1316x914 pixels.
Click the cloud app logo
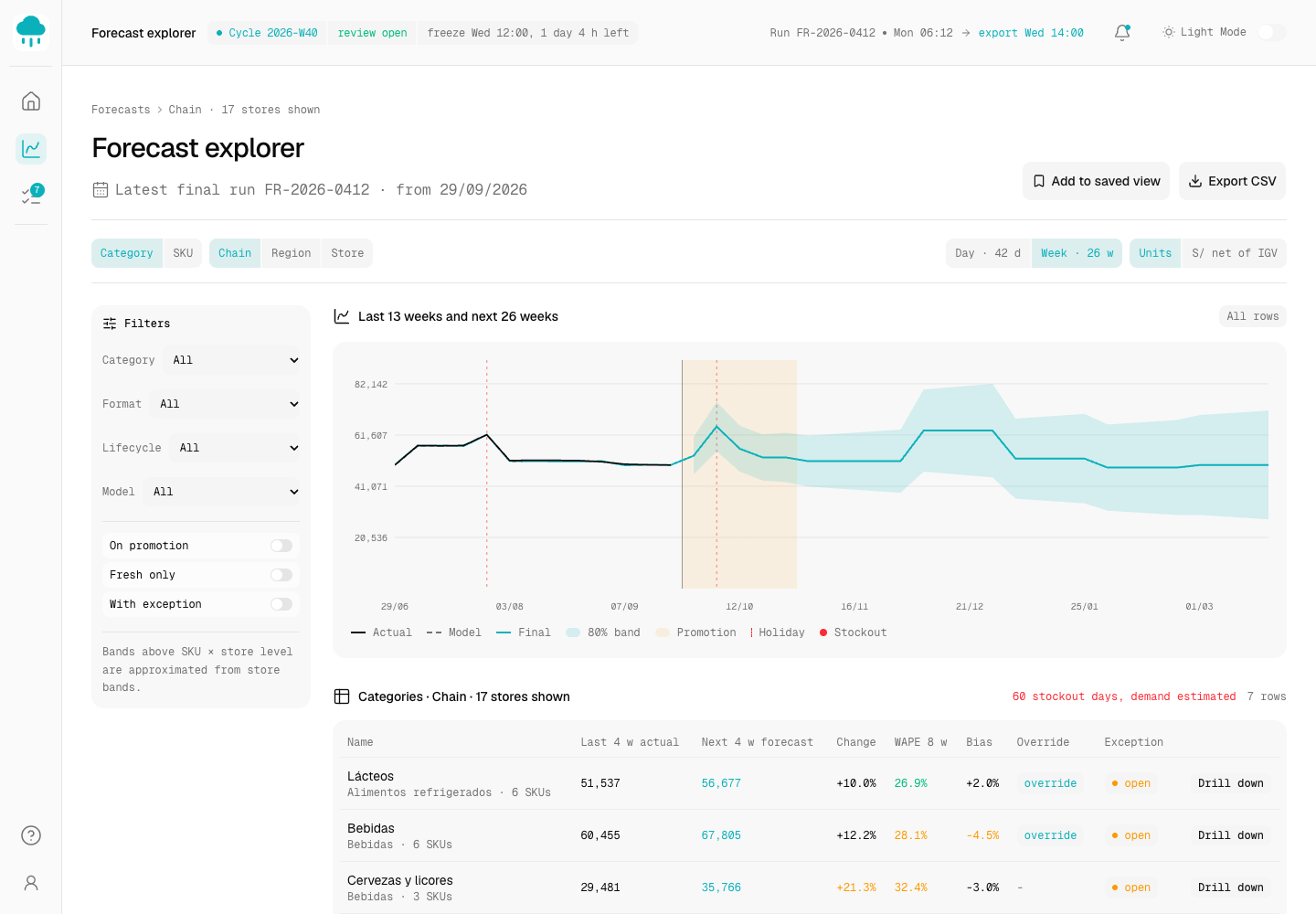click(x=31, y=32)
